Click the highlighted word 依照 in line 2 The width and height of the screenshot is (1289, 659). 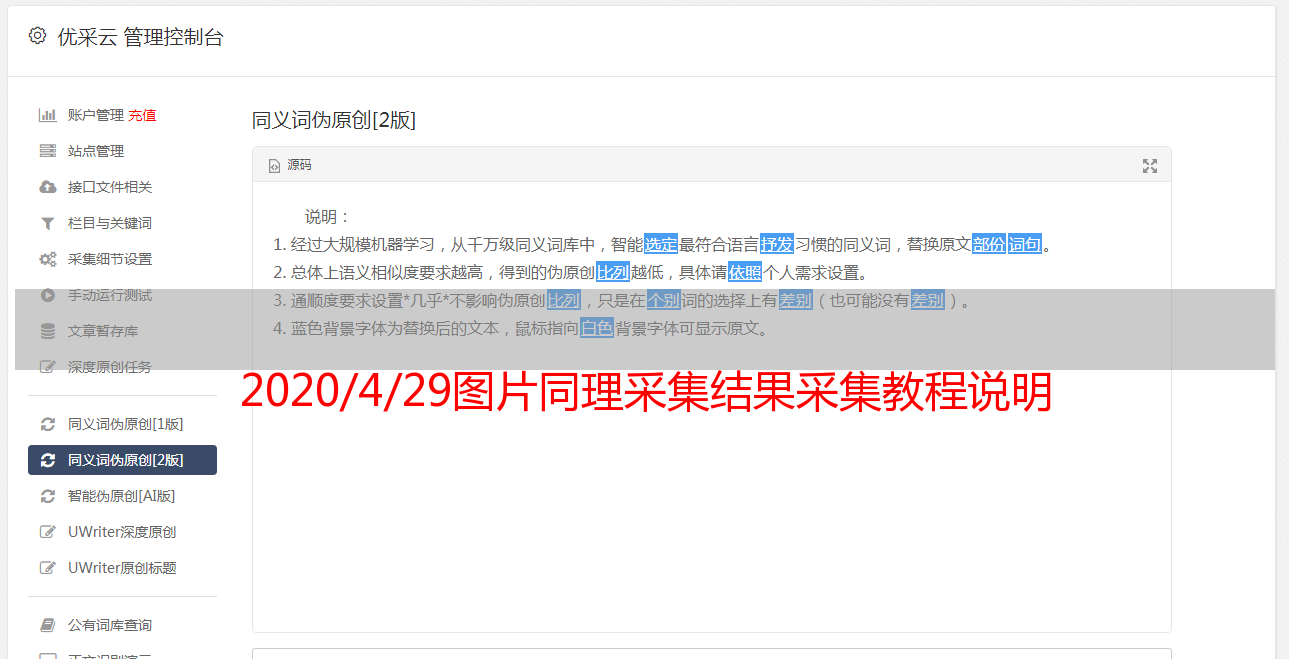coord(745,272)
